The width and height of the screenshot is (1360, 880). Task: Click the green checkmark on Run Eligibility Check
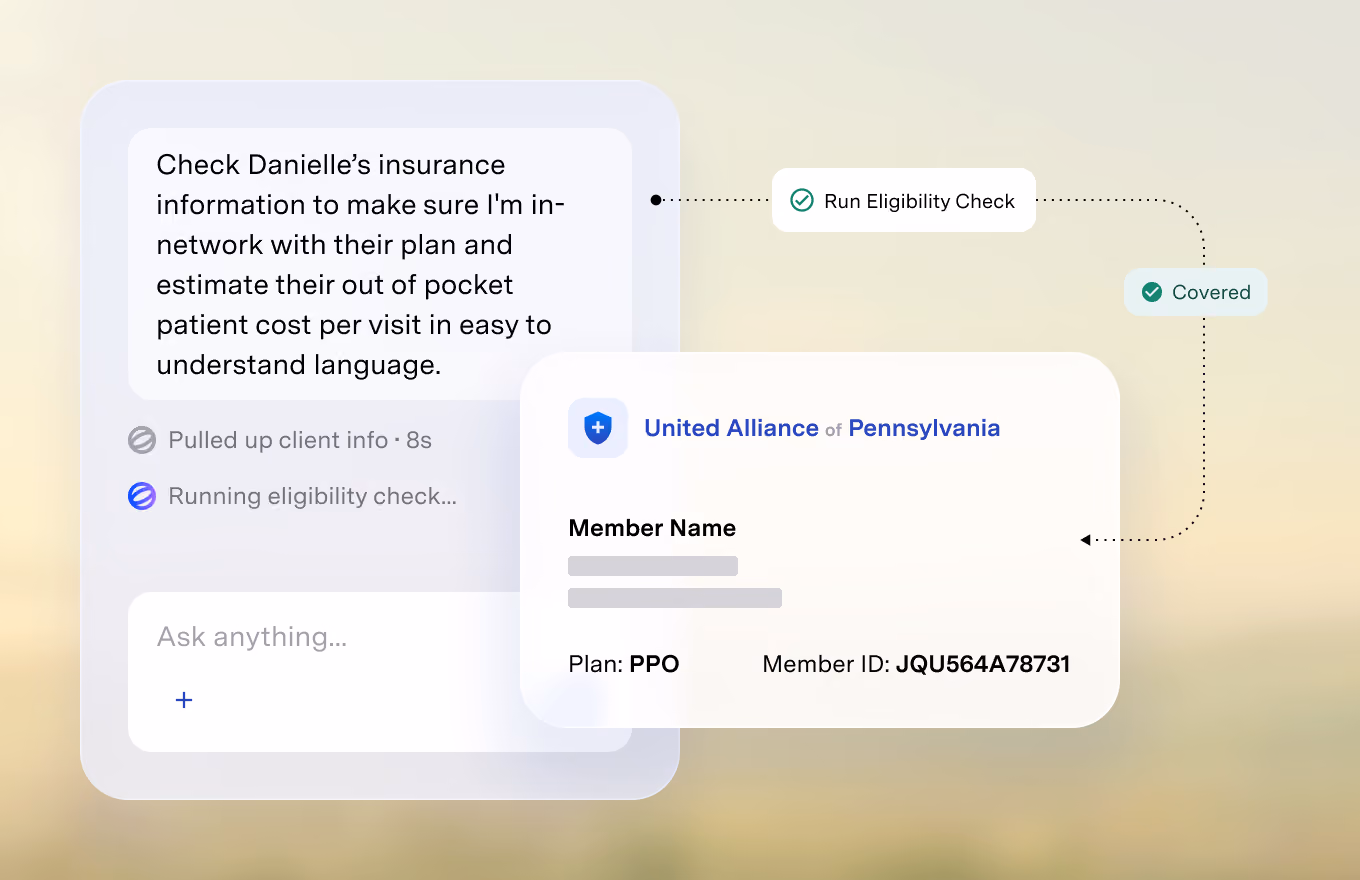pos(802,201)
